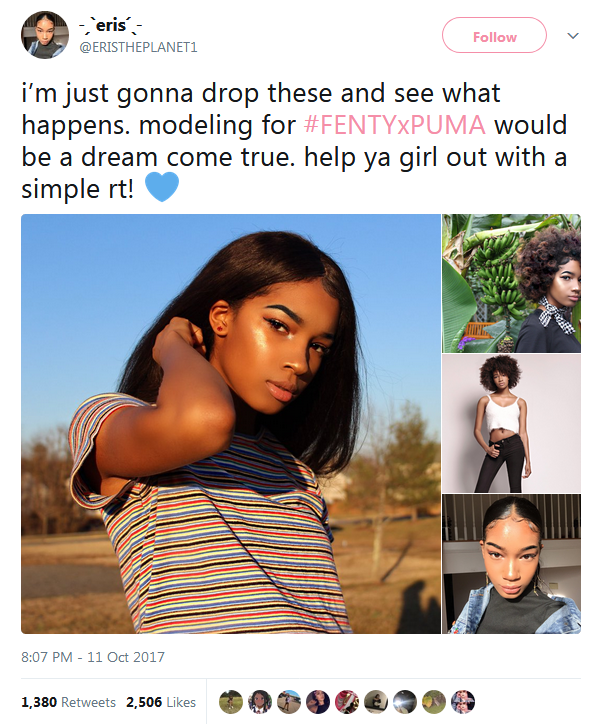This screenshot has height=724, width=601.
Task: Open the @ERISTHEPLANET1 handle link
Action: (x=138, y=47)
